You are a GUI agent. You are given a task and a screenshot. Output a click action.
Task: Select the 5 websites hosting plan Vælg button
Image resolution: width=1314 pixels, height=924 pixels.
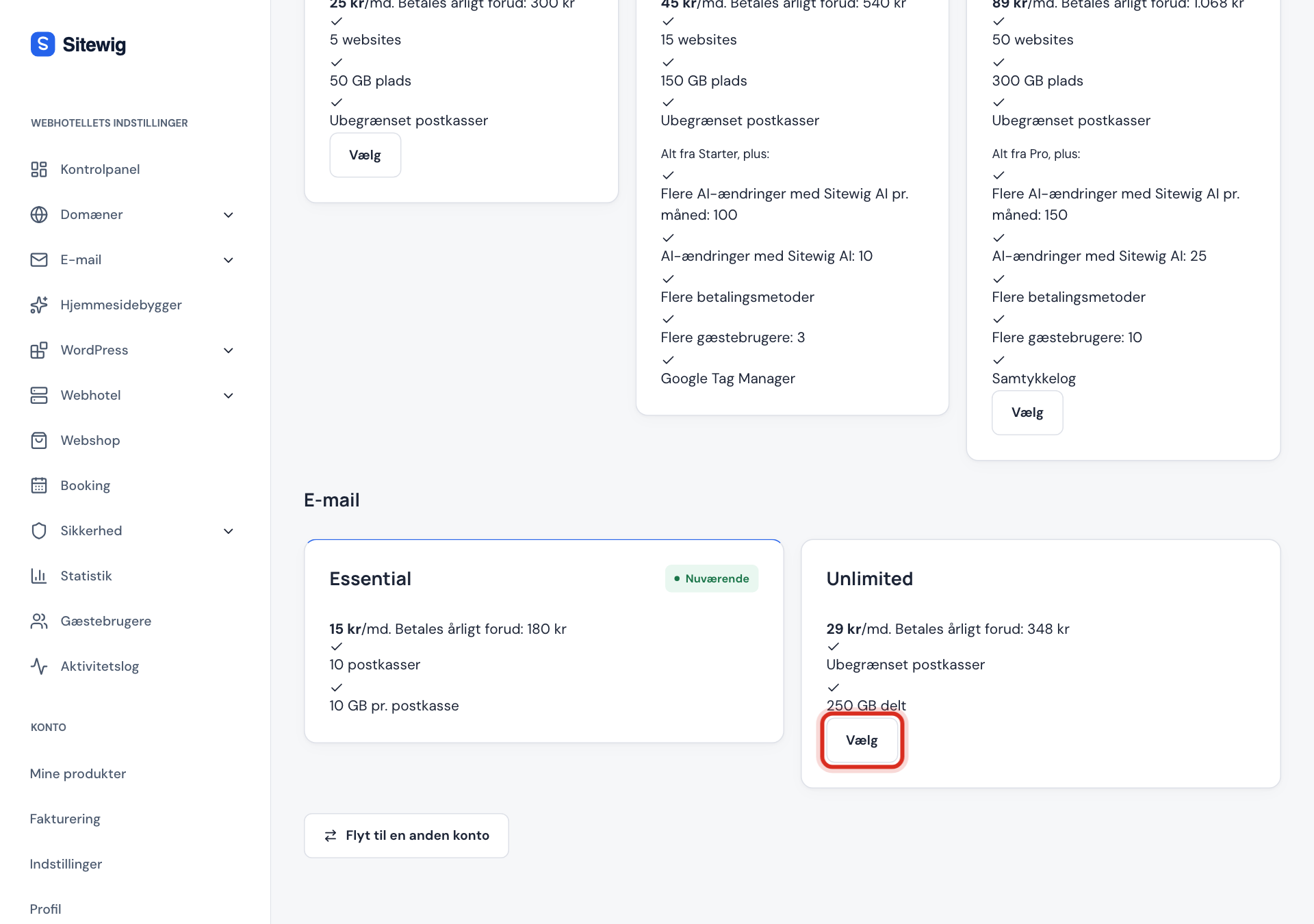pos(365,155)
